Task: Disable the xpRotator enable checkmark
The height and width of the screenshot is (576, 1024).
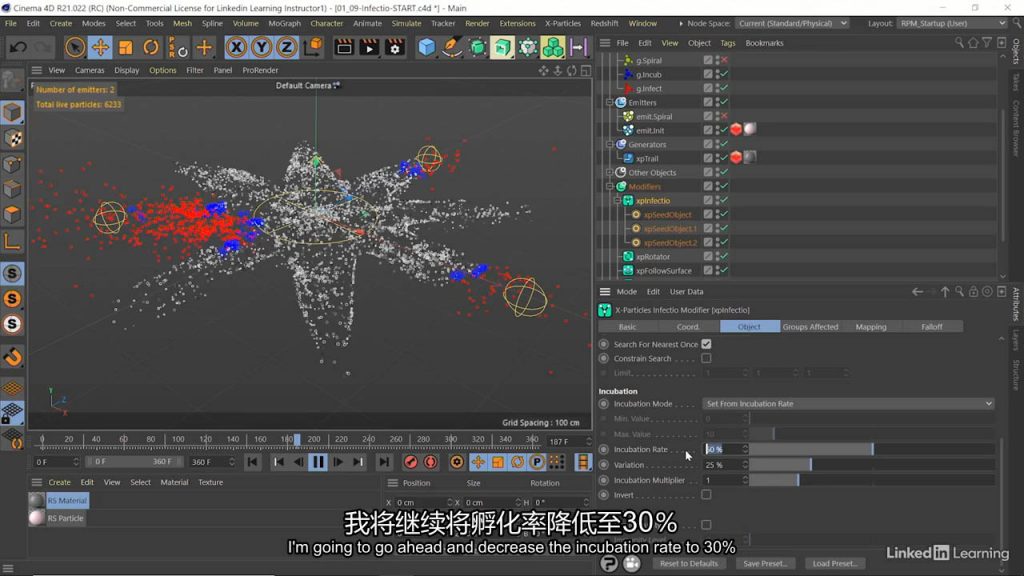Action: [x=724, y=257]
